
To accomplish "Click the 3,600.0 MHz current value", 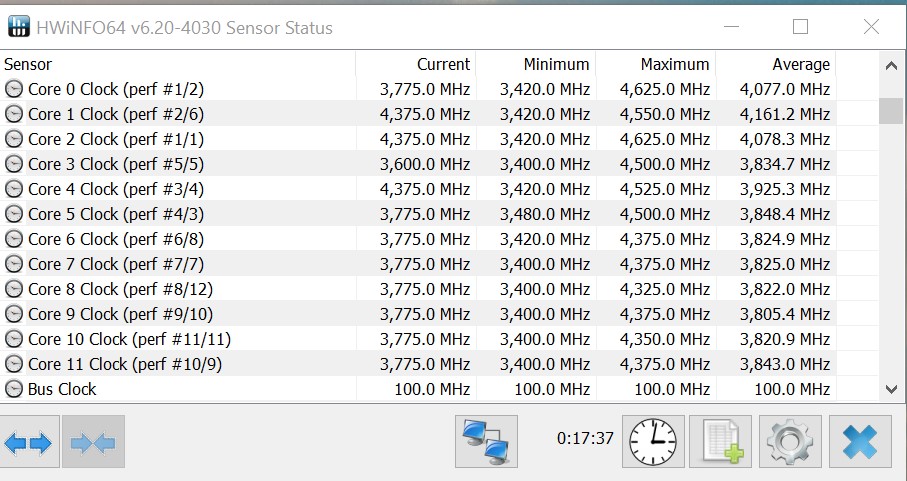I will (x=425, y=164).
